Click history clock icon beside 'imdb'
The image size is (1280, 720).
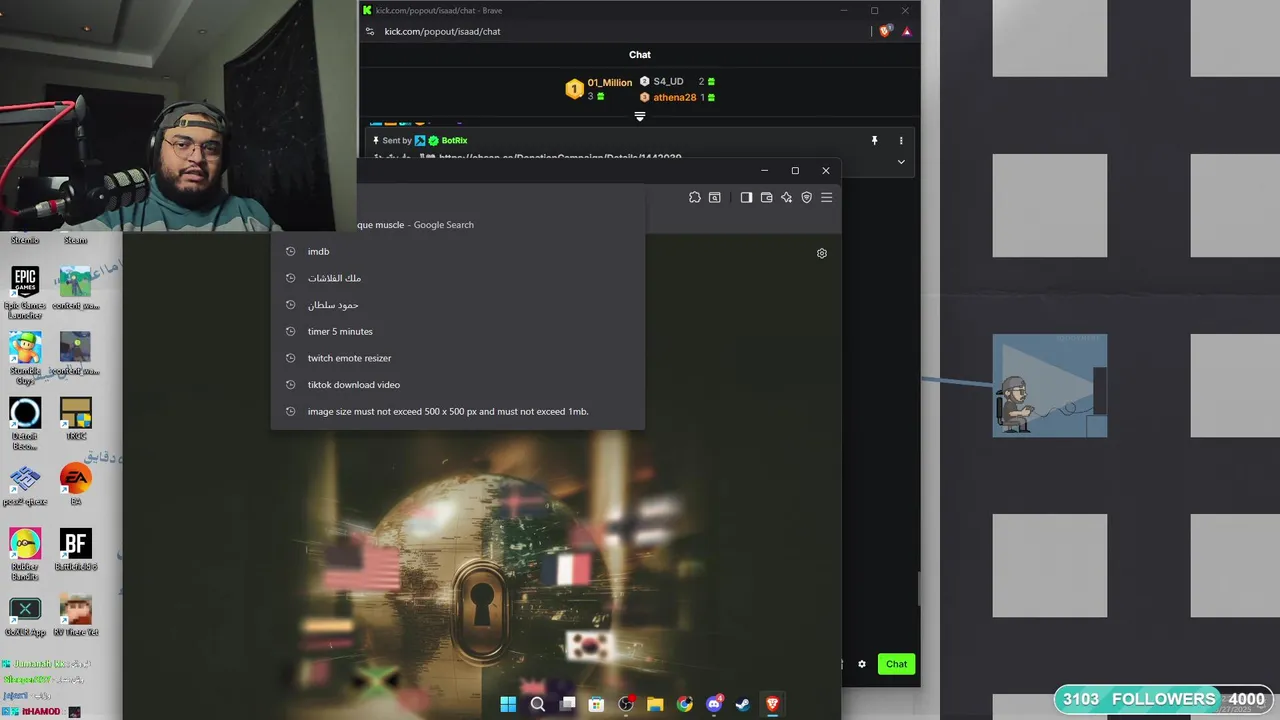click(291, 252)
